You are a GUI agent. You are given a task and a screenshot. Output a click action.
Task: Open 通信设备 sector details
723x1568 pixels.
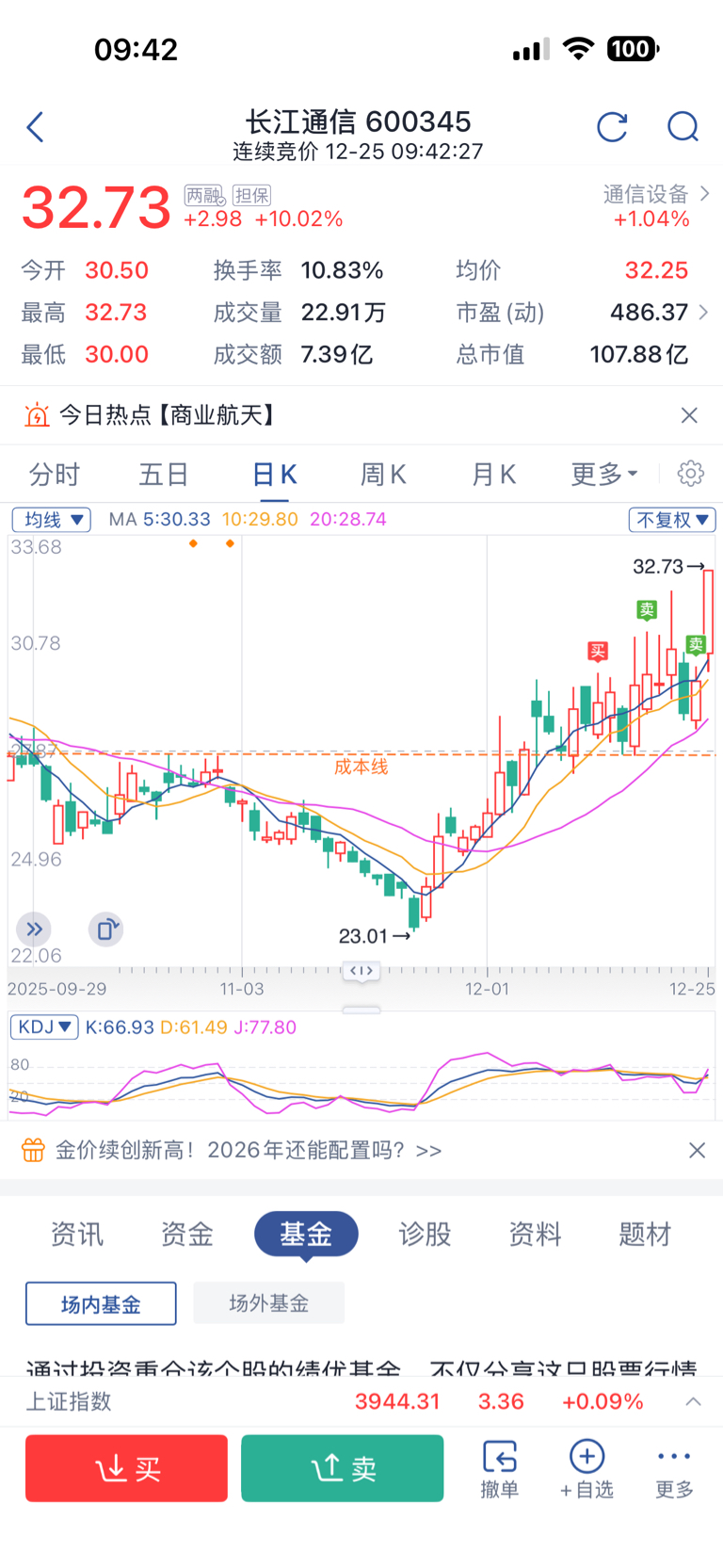656,206
